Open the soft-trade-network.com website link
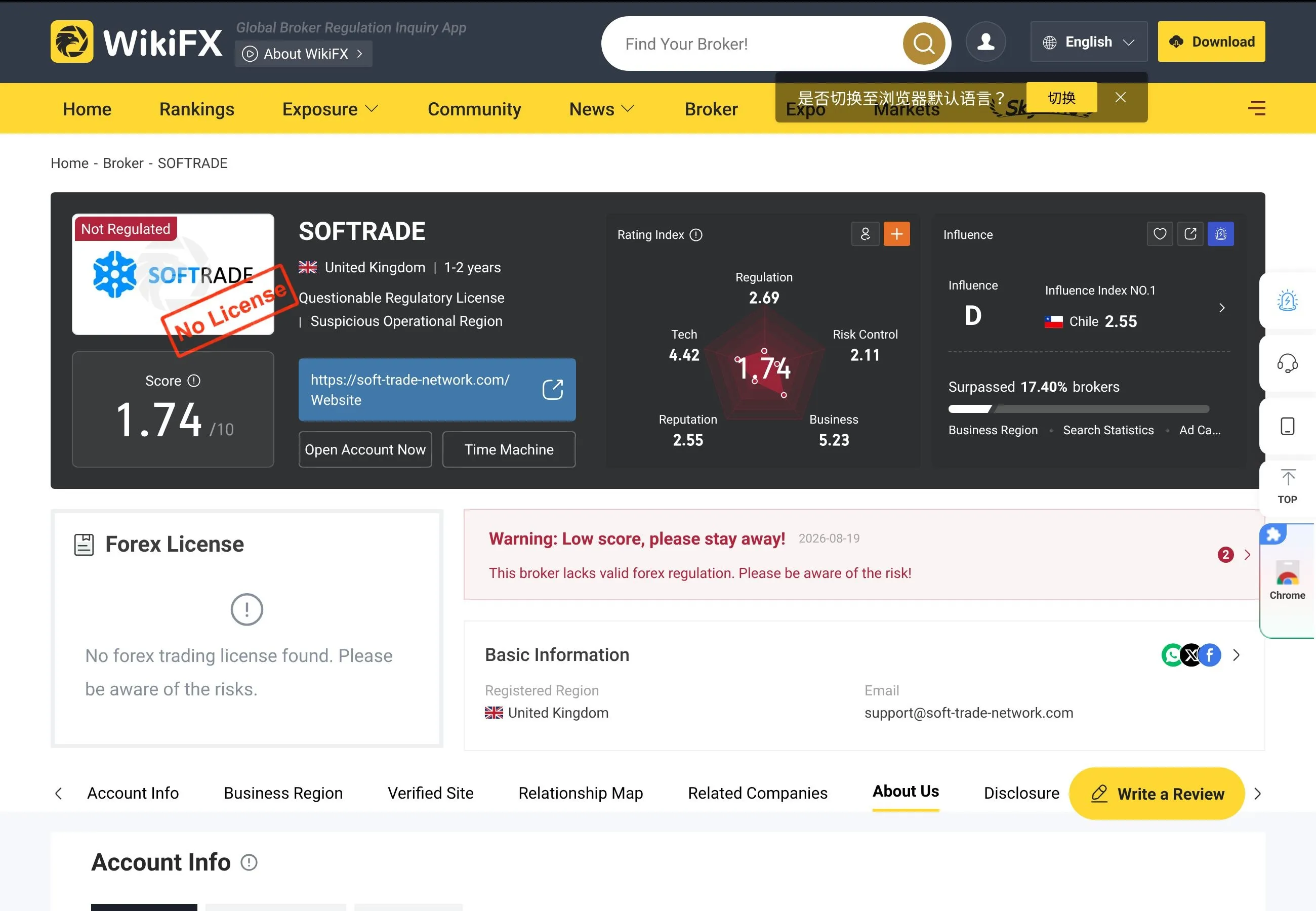 pos(437,390)
